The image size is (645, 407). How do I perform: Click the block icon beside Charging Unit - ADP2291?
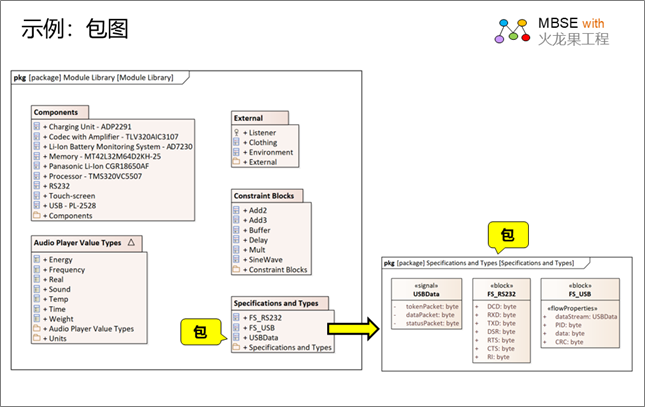37,127
